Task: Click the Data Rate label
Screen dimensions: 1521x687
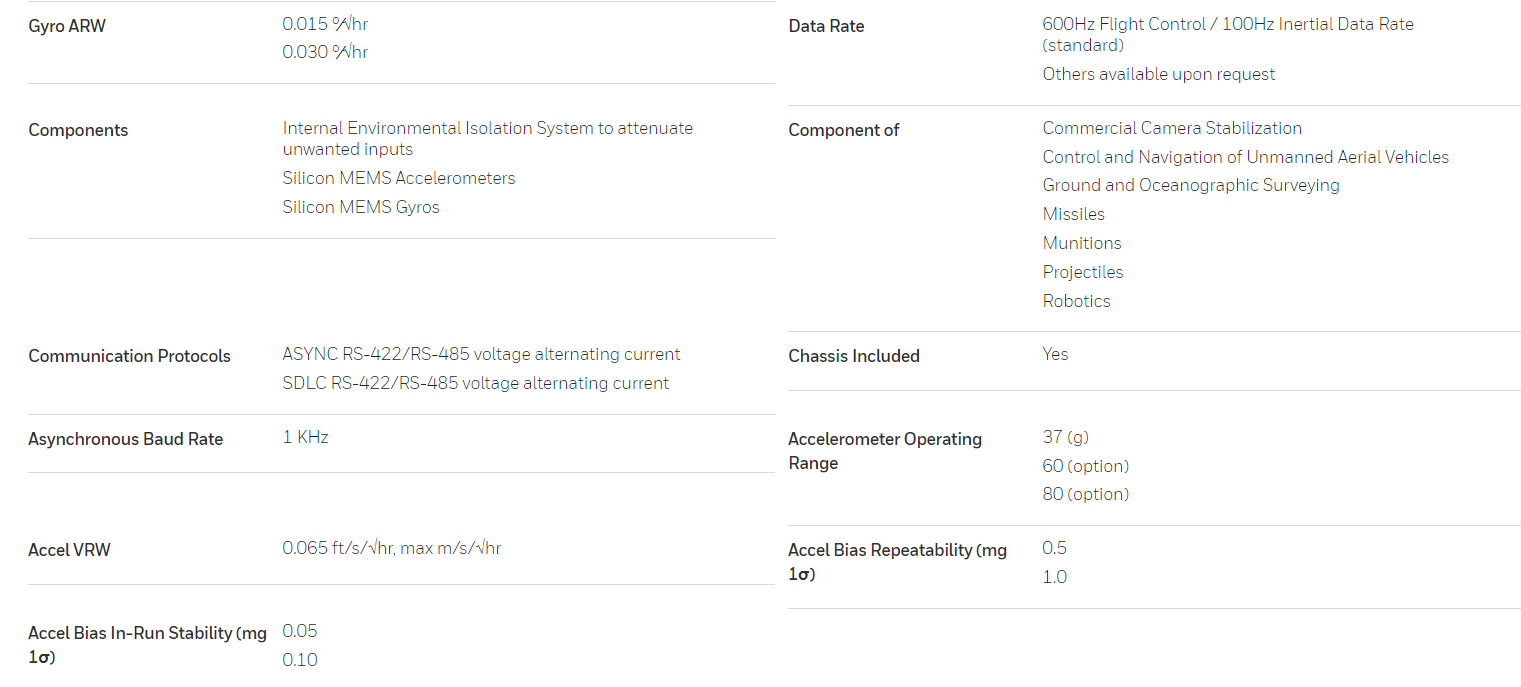Action: point(826,26)
